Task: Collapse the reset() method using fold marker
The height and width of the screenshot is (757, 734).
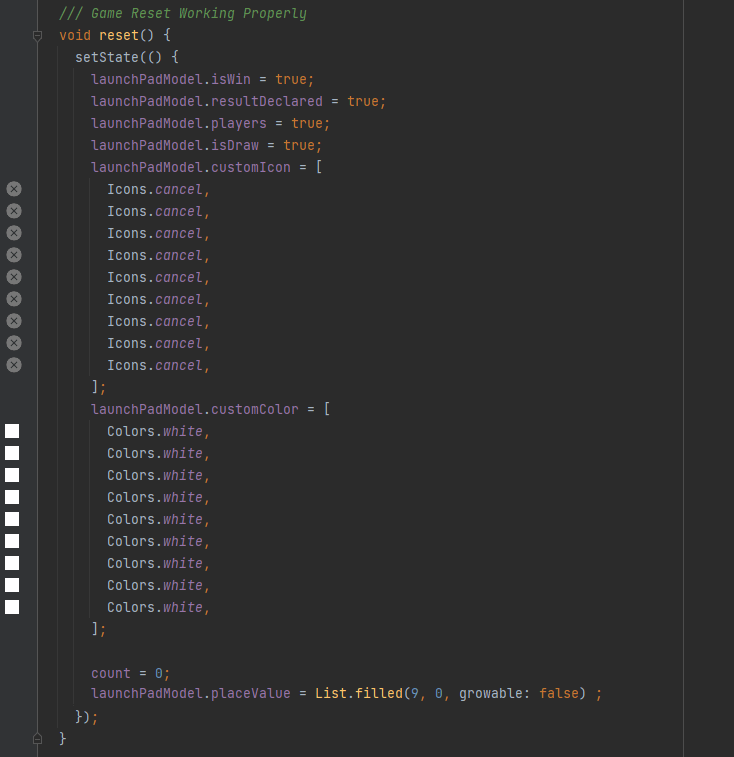Action: (37, 36)
